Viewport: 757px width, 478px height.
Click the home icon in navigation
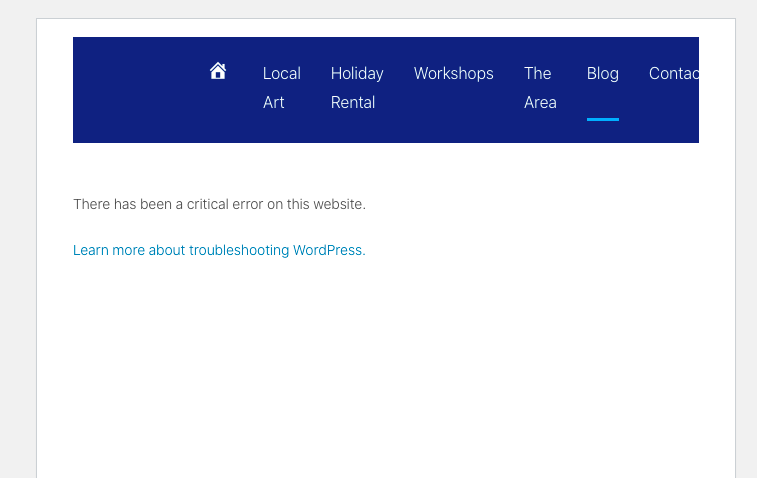pyautogui.click(x=218, y=71)
